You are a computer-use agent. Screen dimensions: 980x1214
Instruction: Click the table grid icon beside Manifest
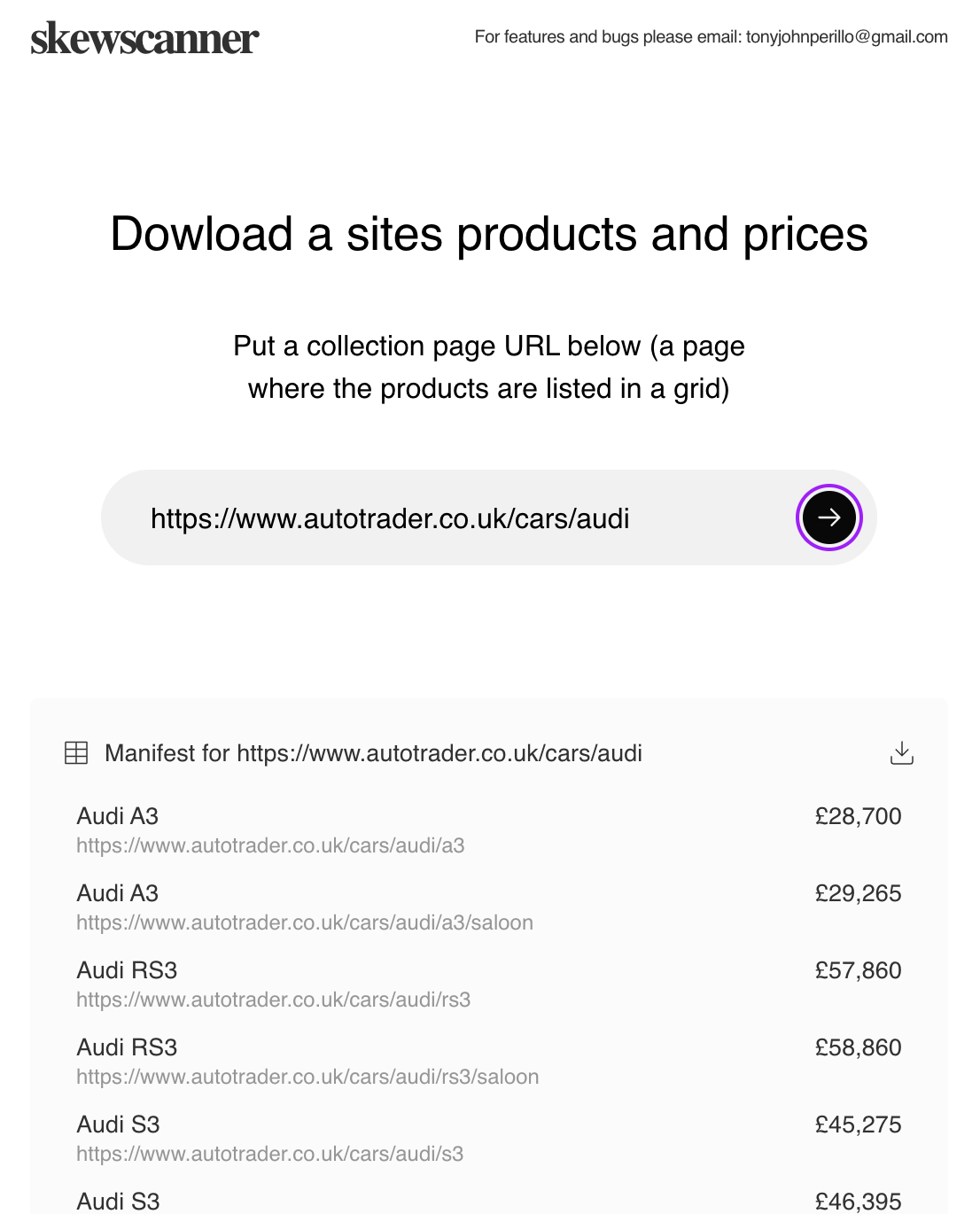point(76,753)
